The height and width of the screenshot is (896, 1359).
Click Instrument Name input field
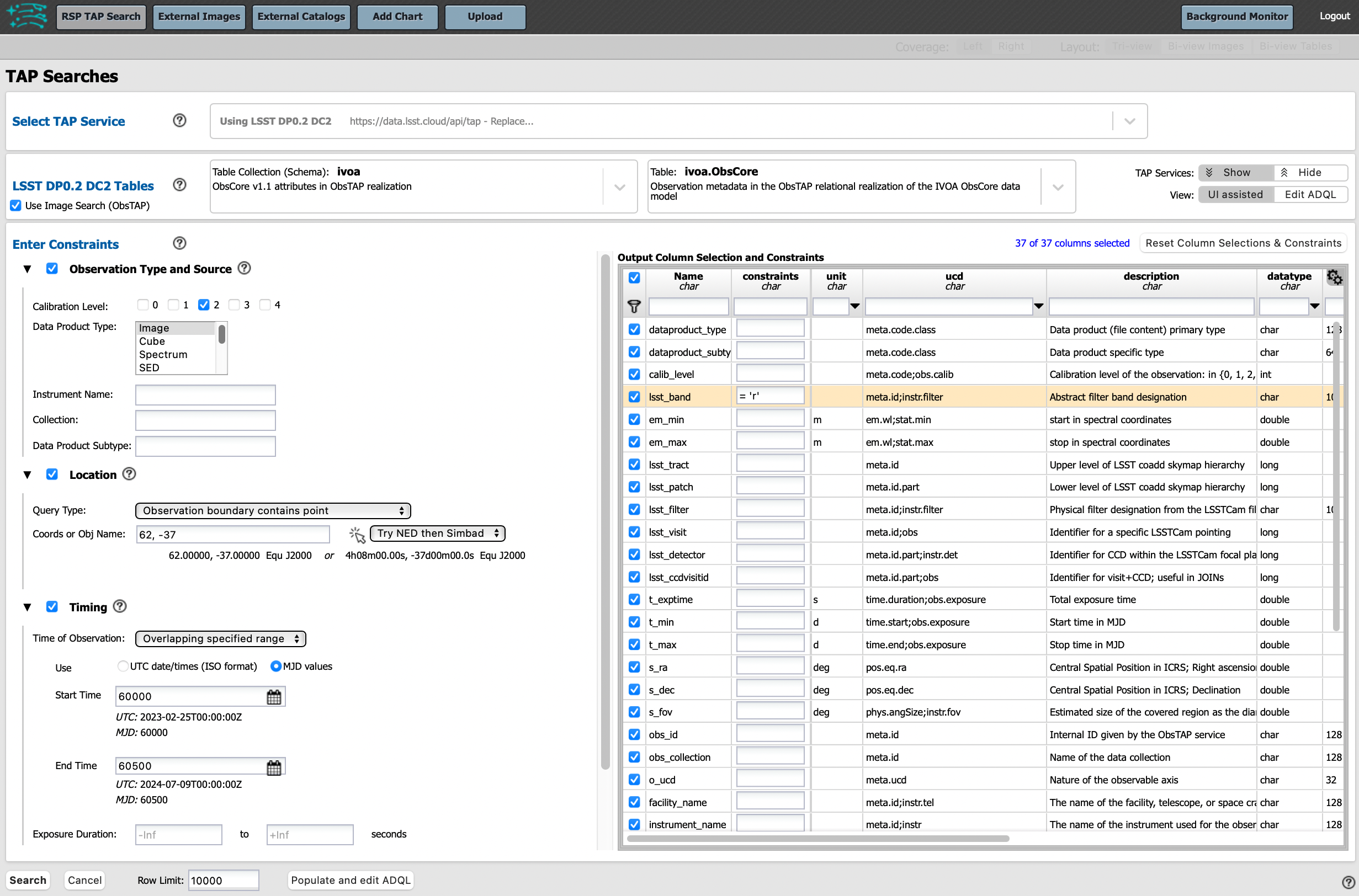point(205,395)
